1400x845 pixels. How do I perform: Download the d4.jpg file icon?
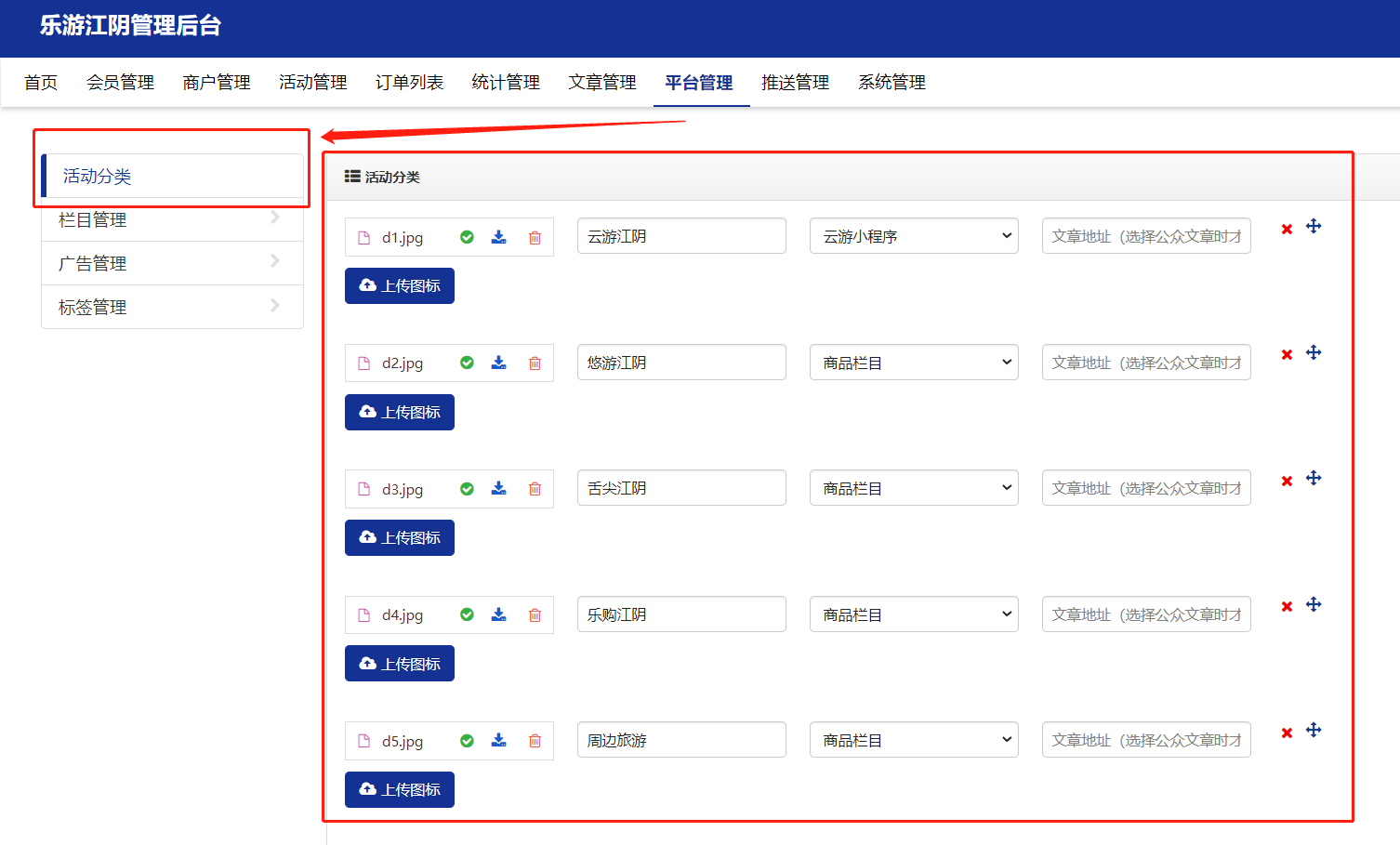point(499,614)
